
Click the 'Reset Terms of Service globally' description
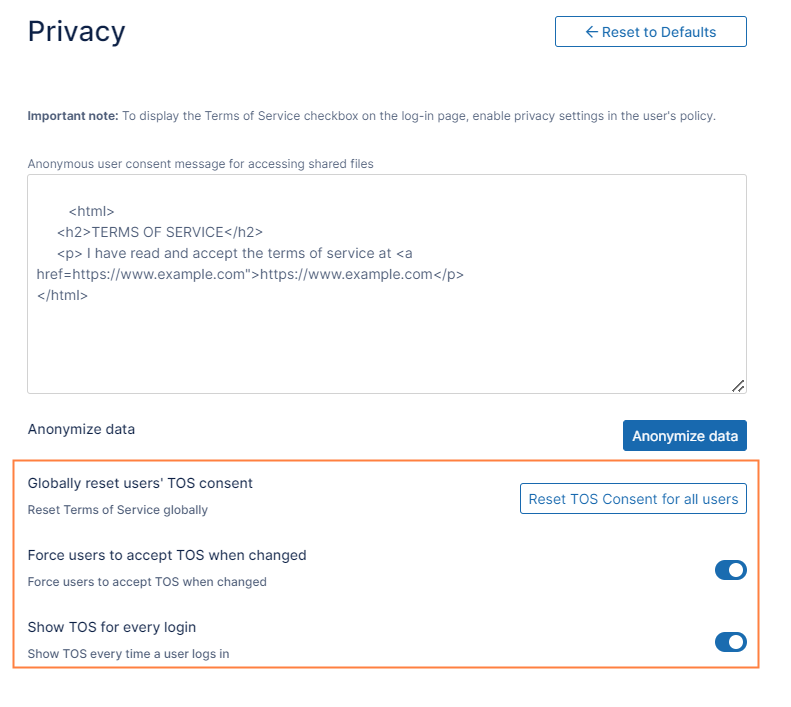[117, 510]
